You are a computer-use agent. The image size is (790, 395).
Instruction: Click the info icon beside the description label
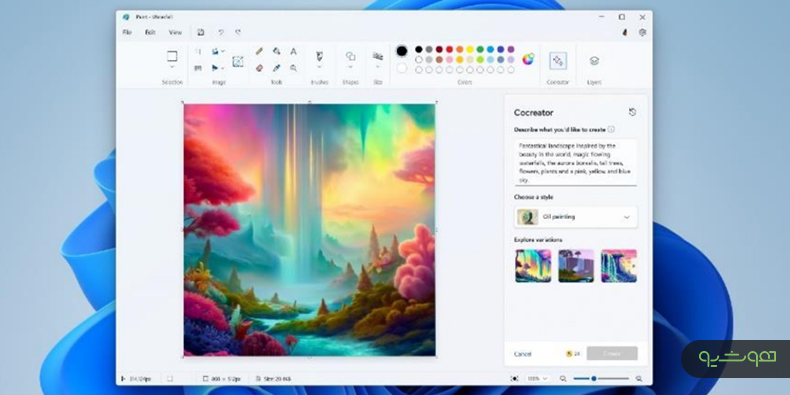(x=611, y=129)
